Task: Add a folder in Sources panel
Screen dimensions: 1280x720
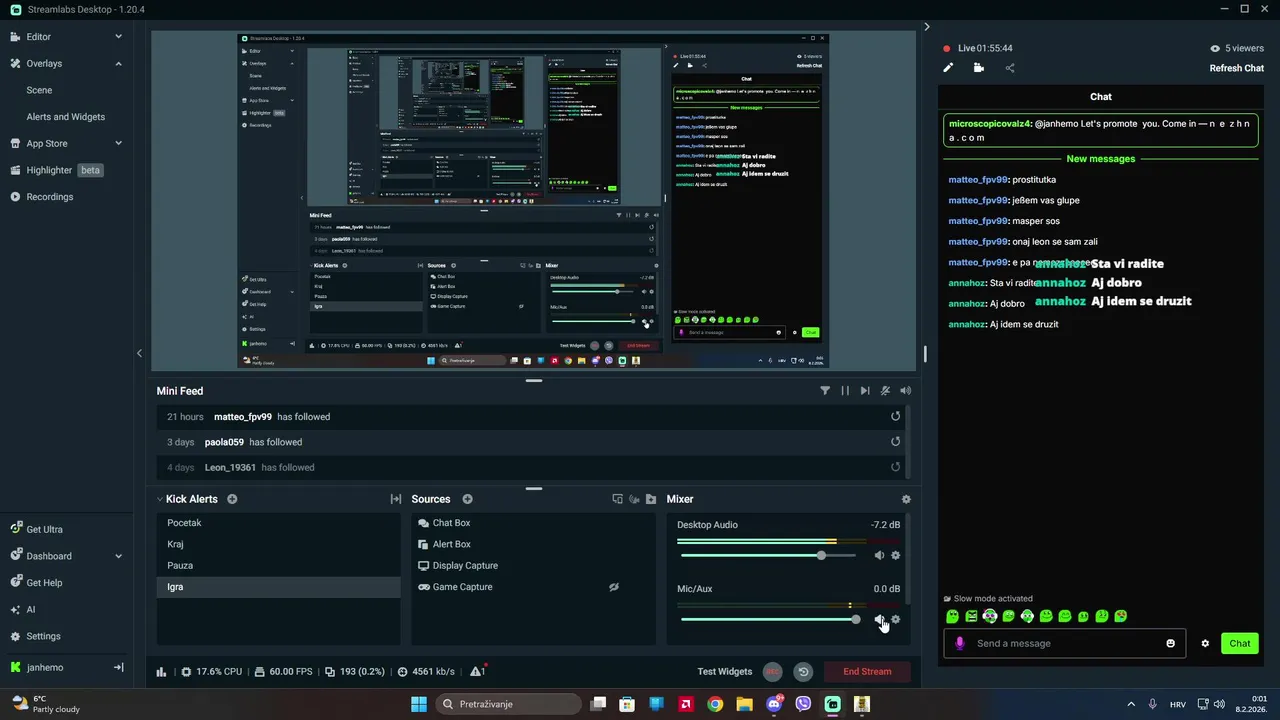Action: [651, 499]
